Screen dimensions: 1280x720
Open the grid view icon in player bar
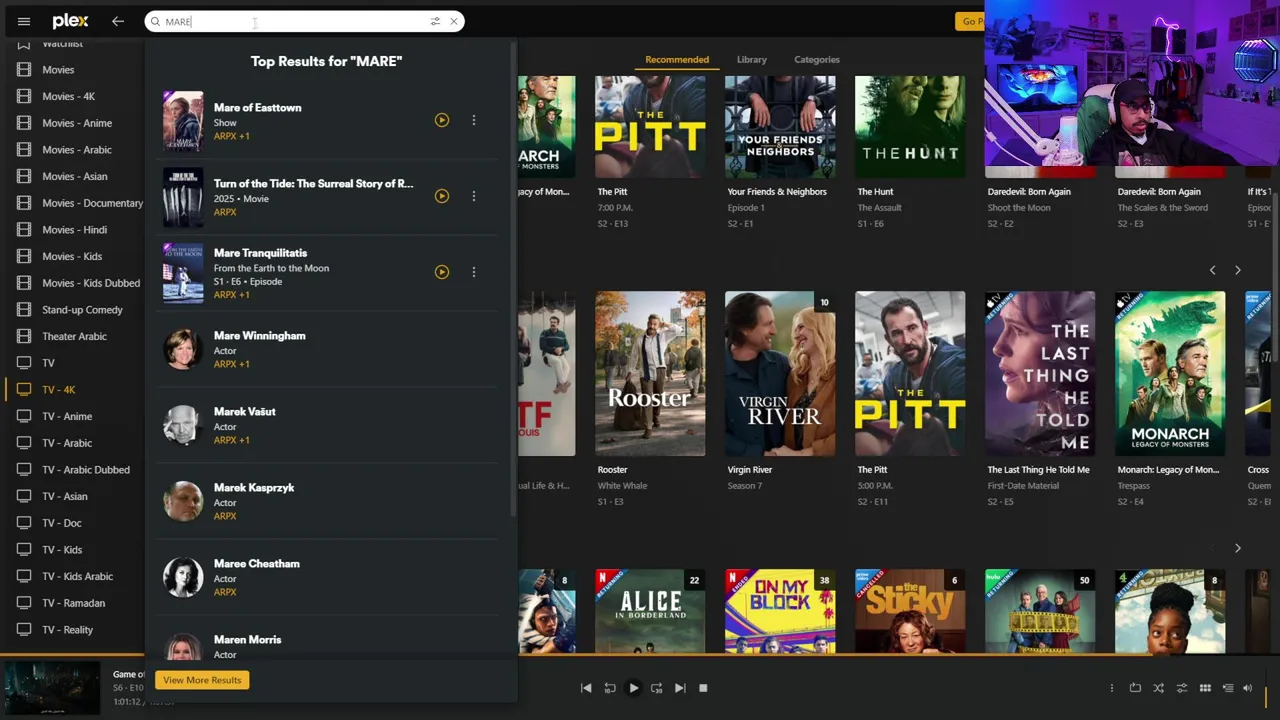1205,688
